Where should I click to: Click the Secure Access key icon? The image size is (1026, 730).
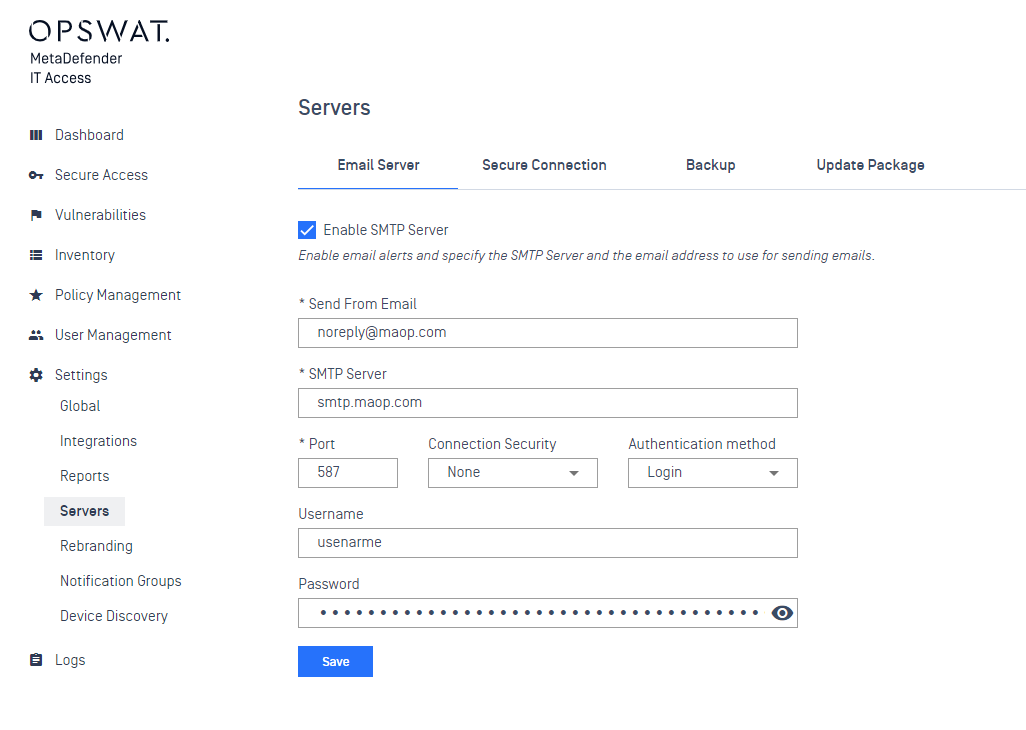[36, 175]
